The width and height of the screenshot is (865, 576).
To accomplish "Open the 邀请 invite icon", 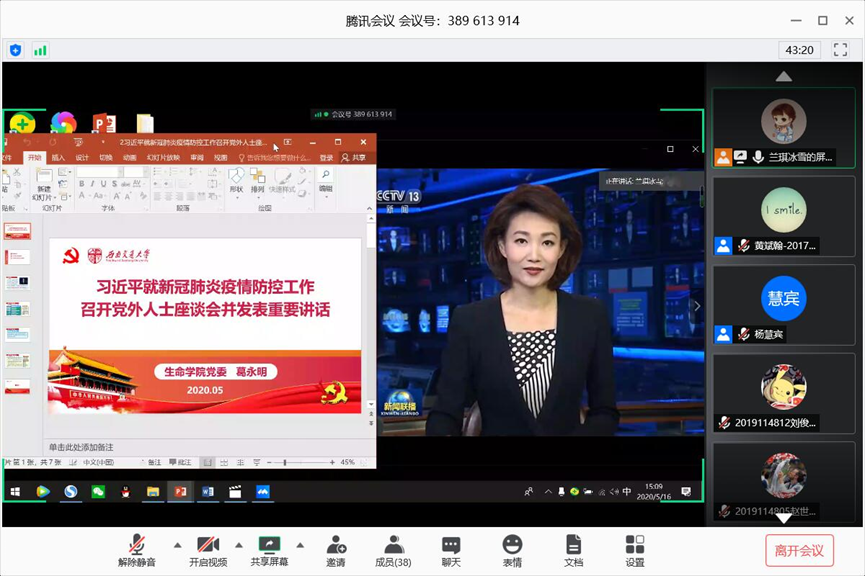I will click(336, 550).
